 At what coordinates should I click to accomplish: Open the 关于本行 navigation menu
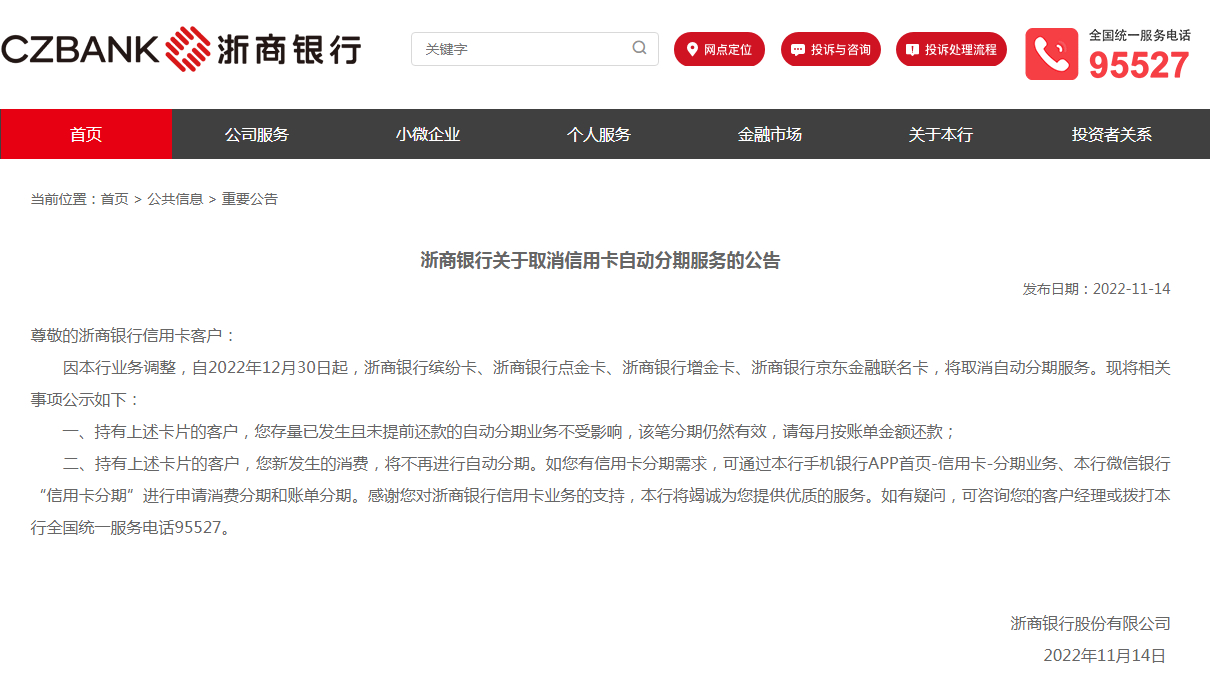click(x=941, y=134)
